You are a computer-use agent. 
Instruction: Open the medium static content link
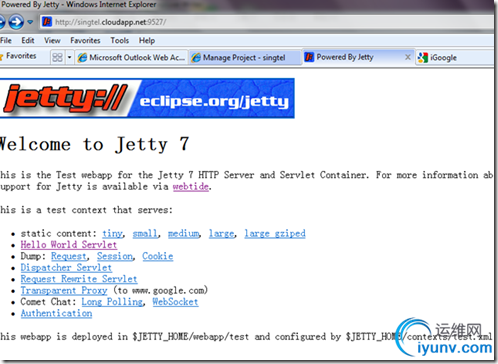pyautogui.click(x=183, y=233)
